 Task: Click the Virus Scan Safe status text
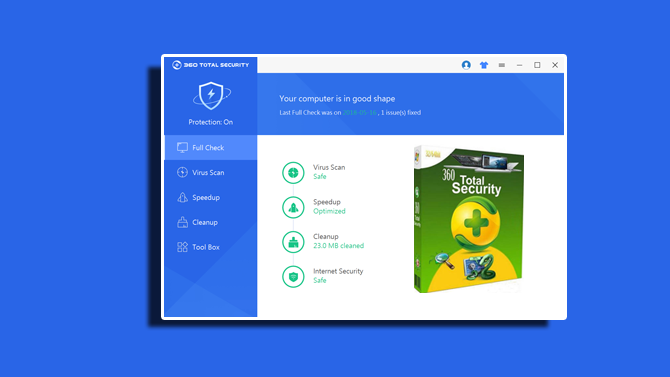click(320, 177)
